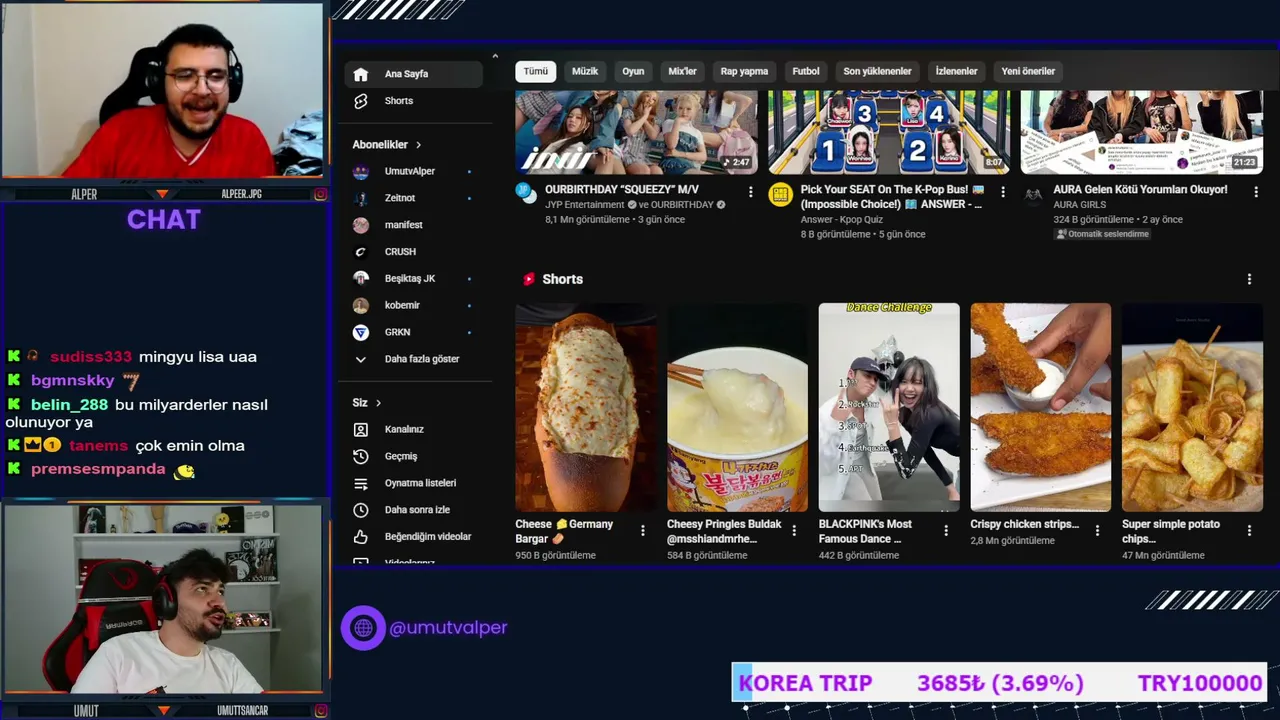1280x720 pixels.
Task: Visit AURA GIRLS channel name link
Action: pos(1082,205)
